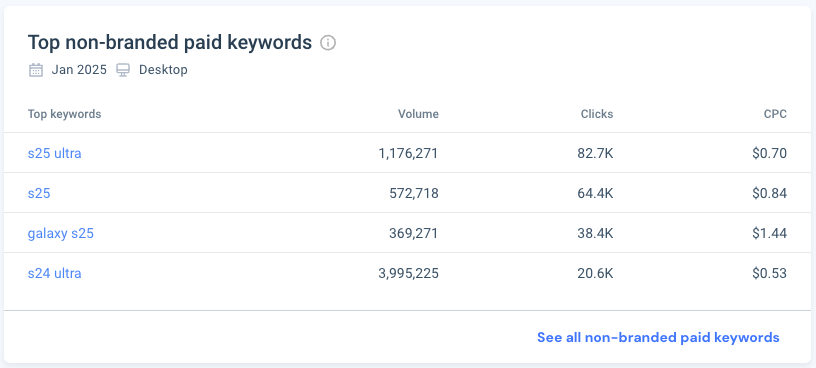The image size is (816, 368).
Task: Click the clicks value 64.4K
Action: (595, 194)
